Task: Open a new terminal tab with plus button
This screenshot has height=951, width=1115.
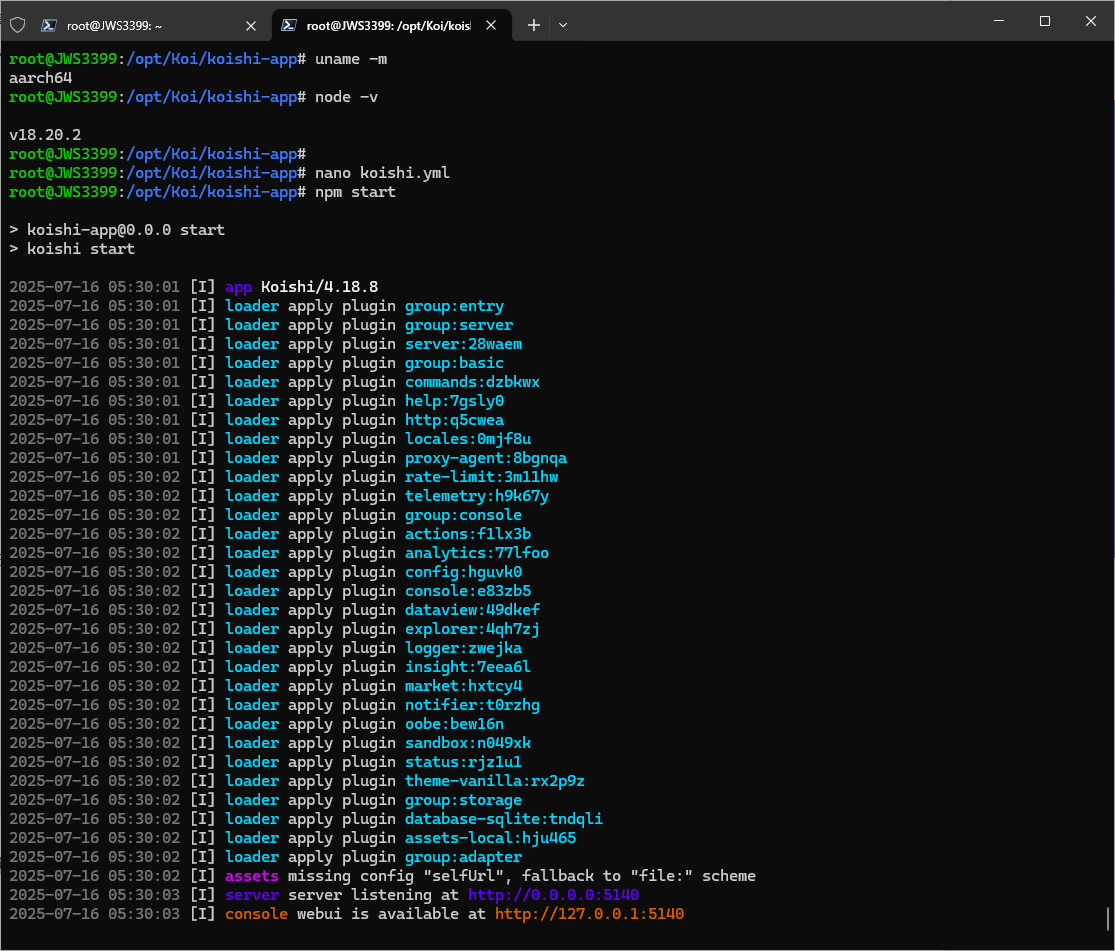Action: pos(534,25)
